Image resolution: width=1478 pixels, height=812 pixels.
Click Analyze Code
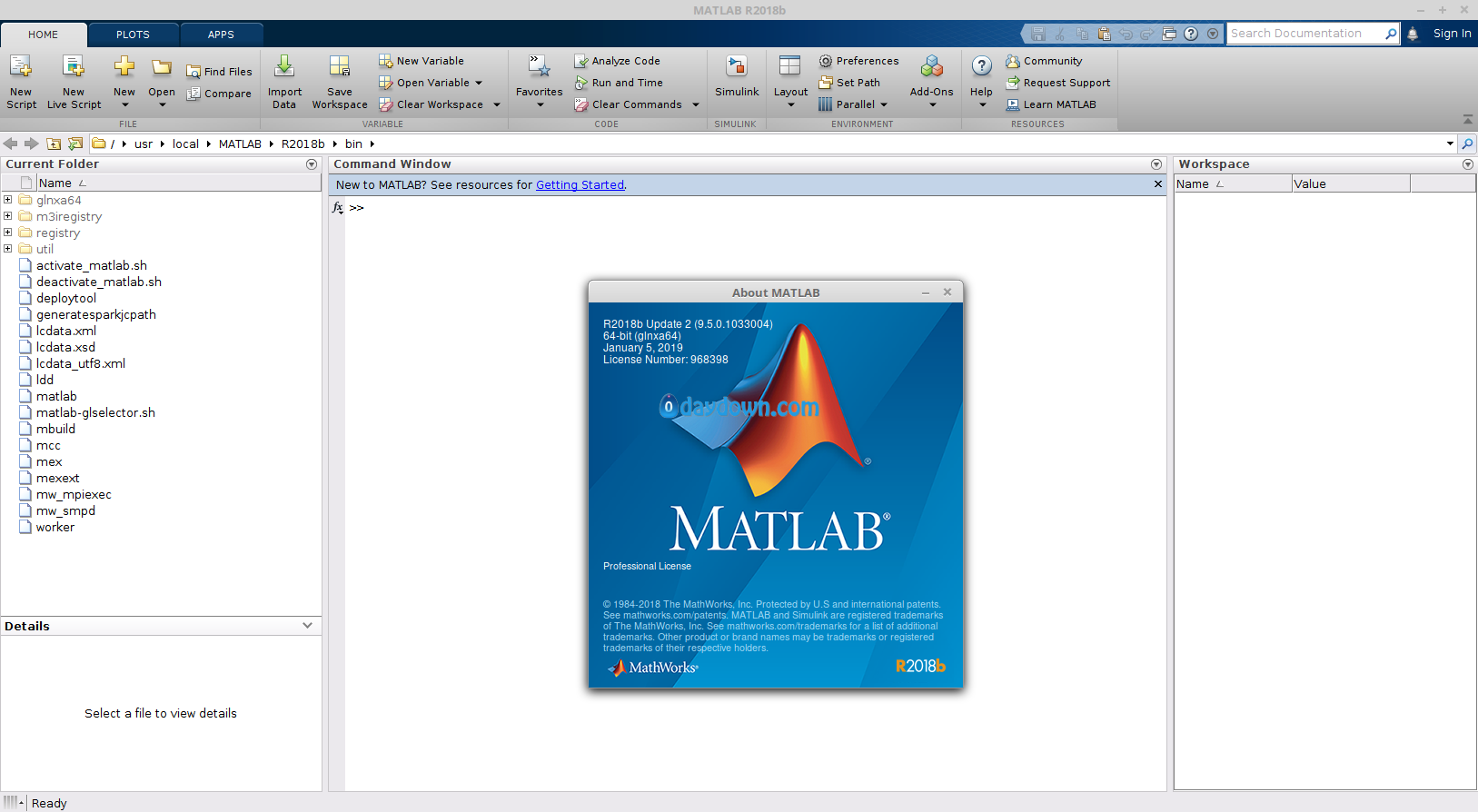618,61
